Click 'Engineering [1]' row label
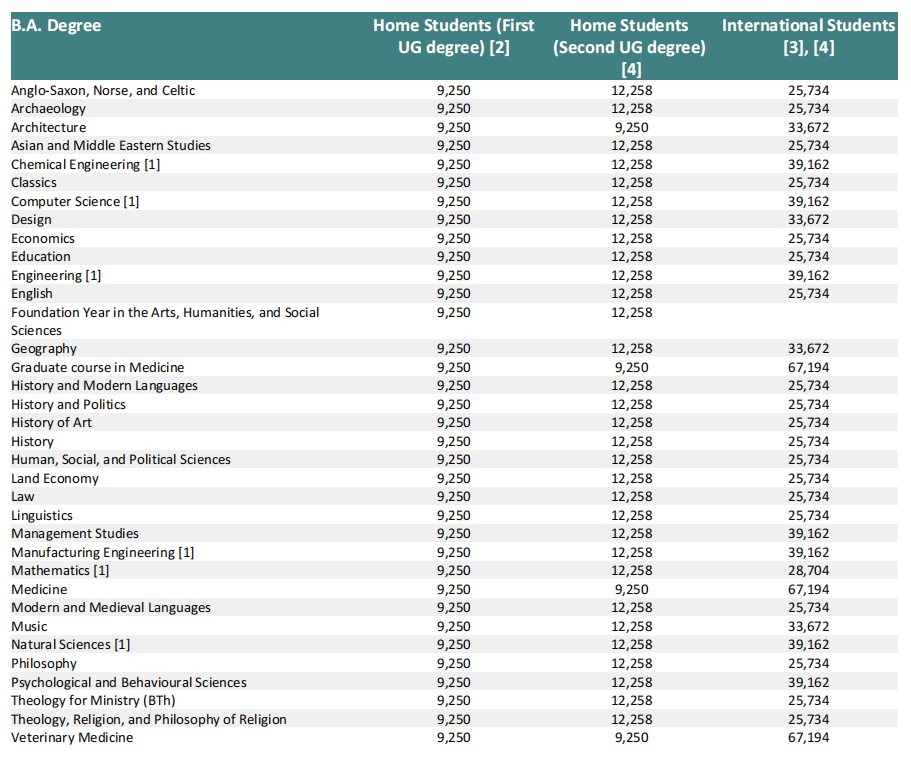 56,275
